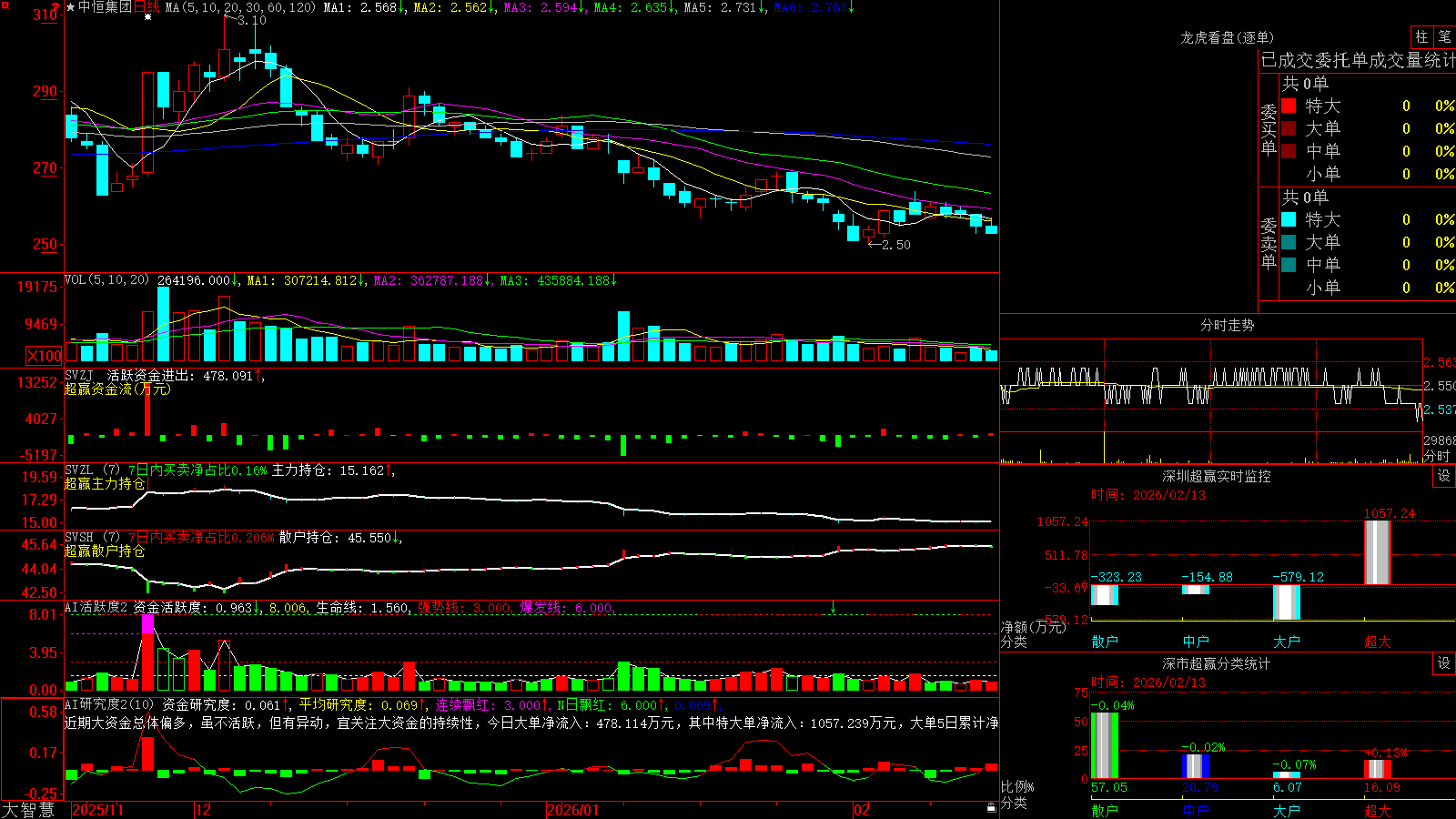
Task: Open MA(5,10,20,30,60,120) indicator parameters
Action: point(241,7)
